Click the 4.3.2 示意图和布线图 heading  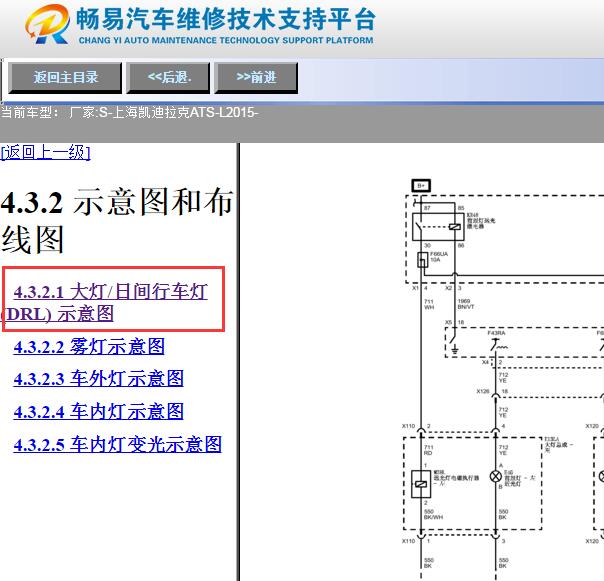click(117, 220)
